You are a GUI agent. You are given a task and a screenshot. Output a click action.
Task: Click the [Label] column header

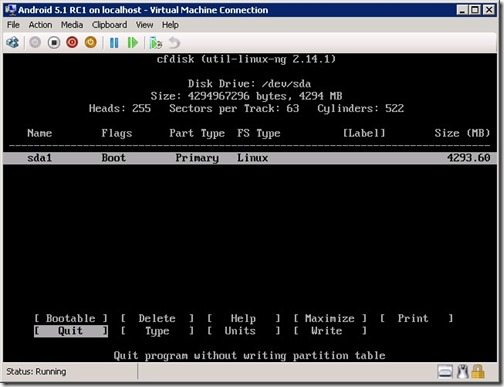[x=364, y=133]
